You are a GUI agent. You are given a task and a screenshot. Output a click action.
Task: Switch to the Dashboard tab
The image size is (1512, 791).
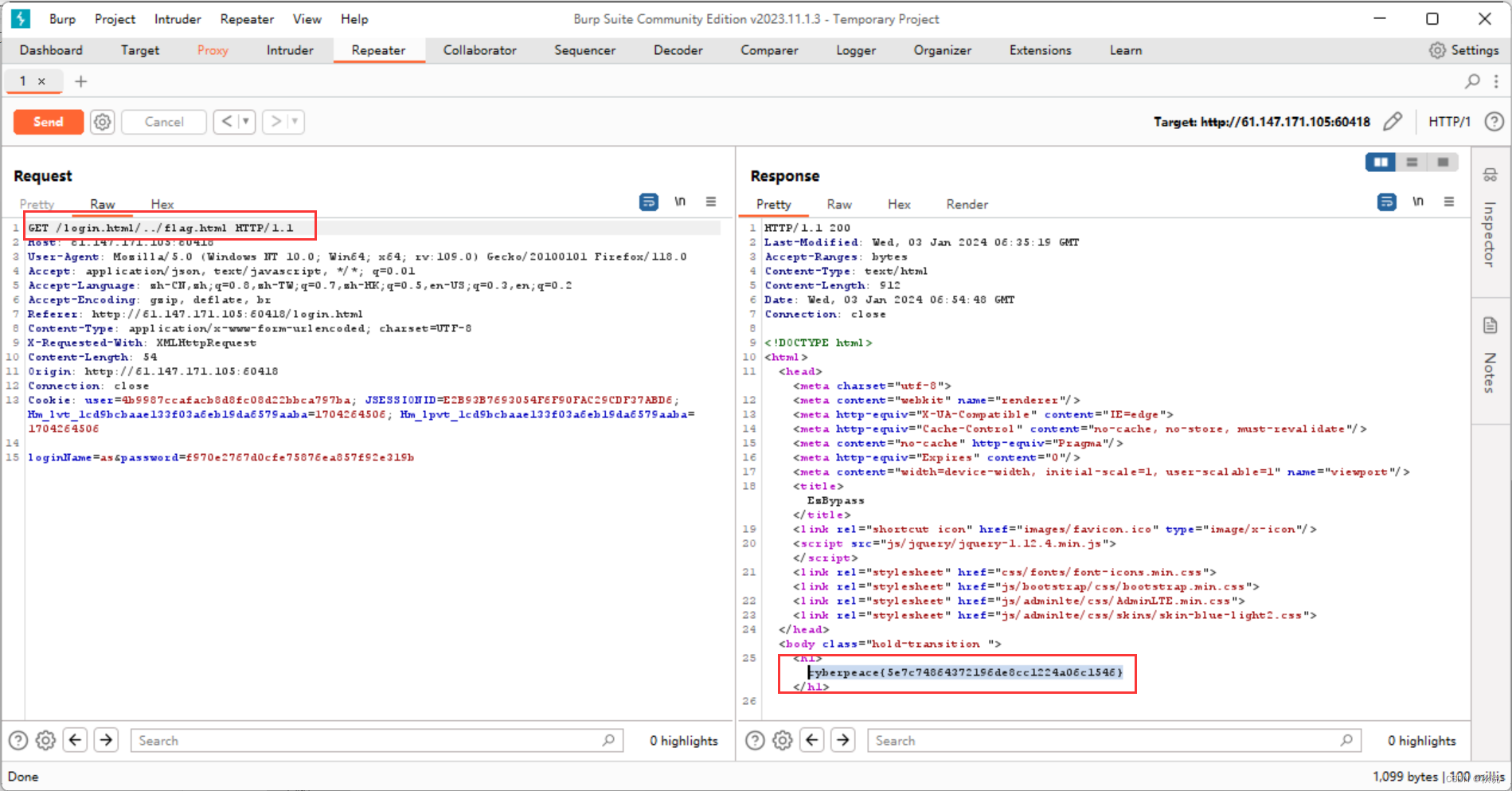point(51,50)
